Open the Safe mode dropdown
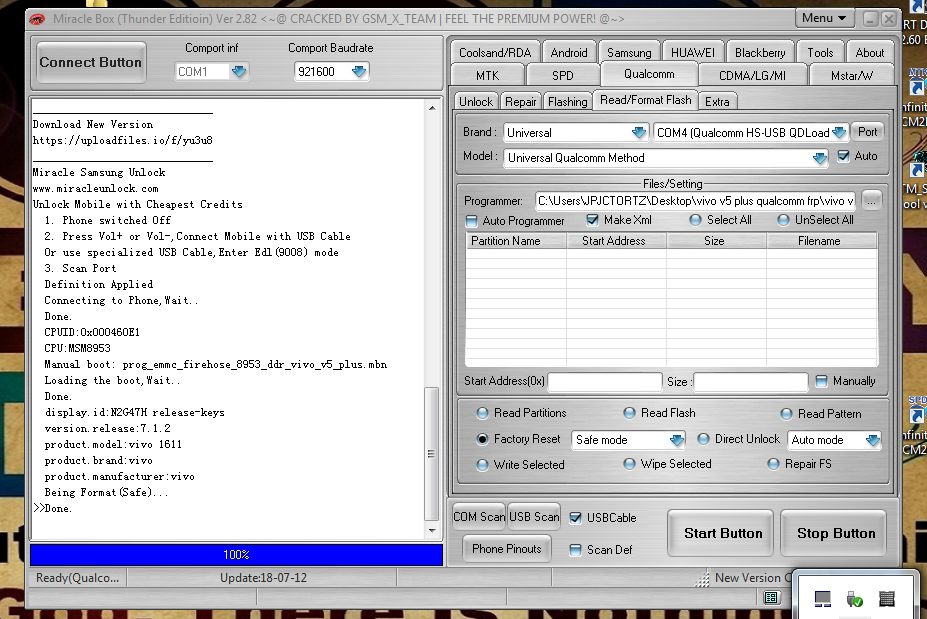This screenshot has width=927, height=619. coord(677,440)
